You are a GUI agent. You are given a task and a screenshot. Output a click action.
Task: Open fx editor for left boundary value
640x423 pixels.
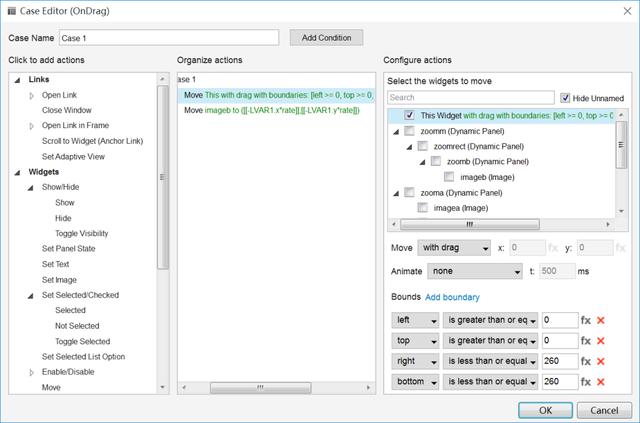(586, 321)
